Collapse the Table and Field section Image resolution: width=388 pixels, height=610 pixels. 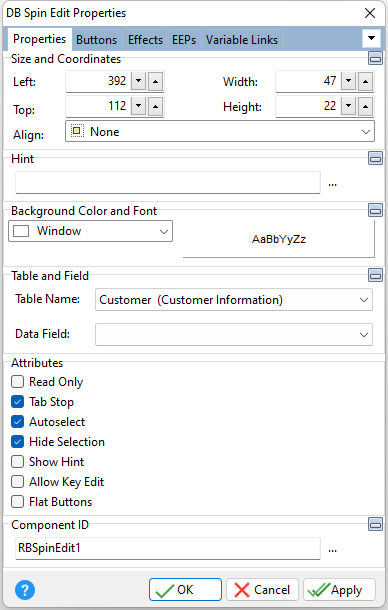375,275
